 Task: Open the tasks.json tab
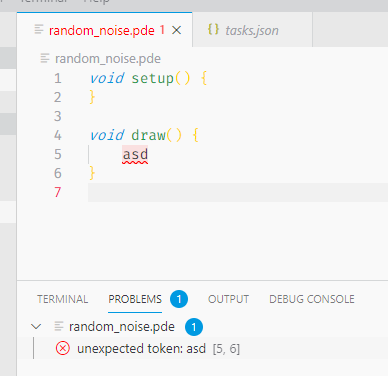point(252,31)
